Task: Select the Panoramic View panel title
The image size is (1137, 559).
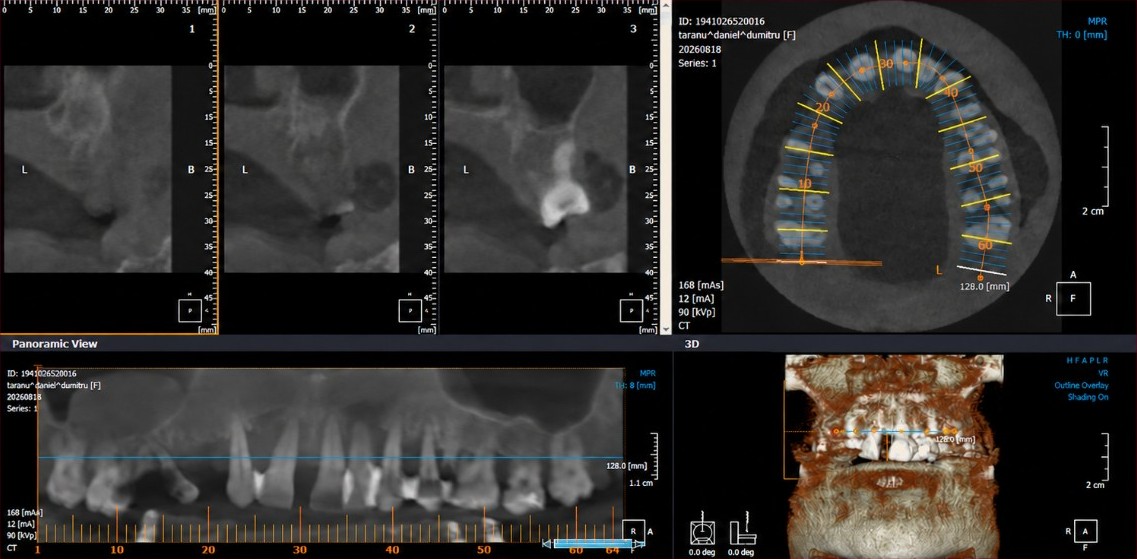Action: pyautogui.click(x=55, y=344)
